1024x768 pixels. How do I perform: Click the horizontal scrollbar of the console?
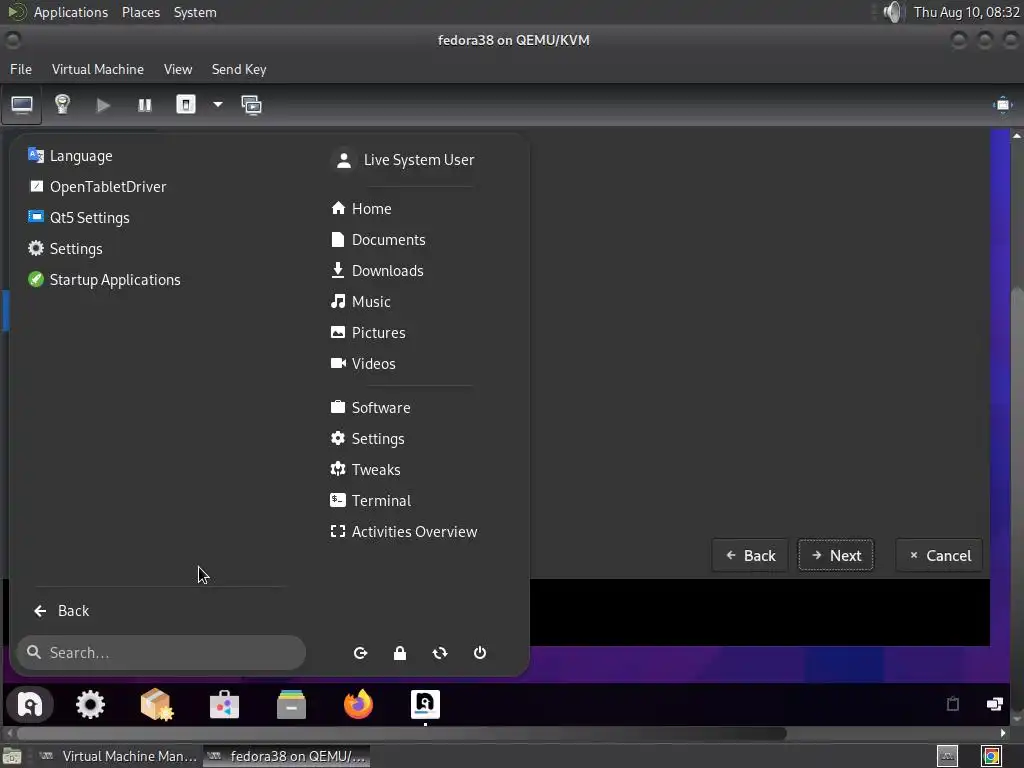pyautogui.click(x=401, y=733)
